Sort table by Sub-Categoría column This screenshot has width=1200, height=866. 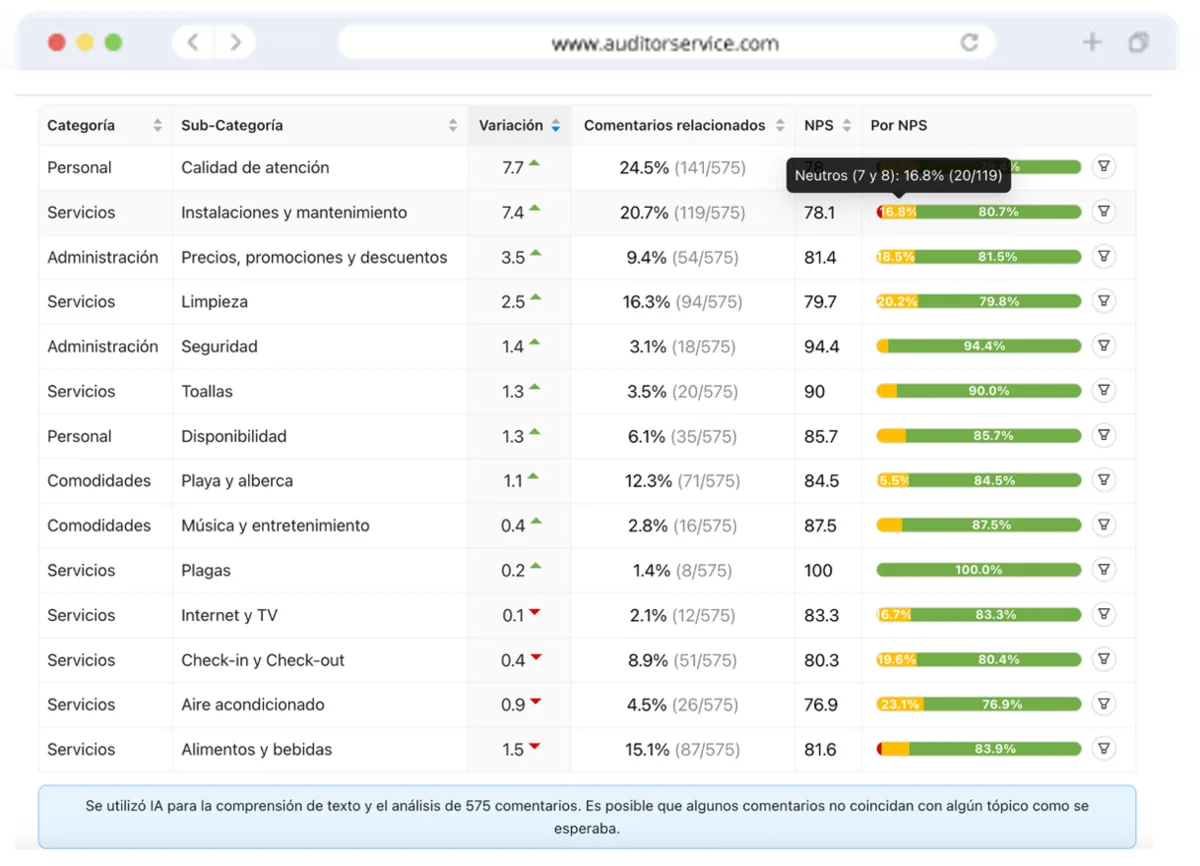tap(453, 126)
